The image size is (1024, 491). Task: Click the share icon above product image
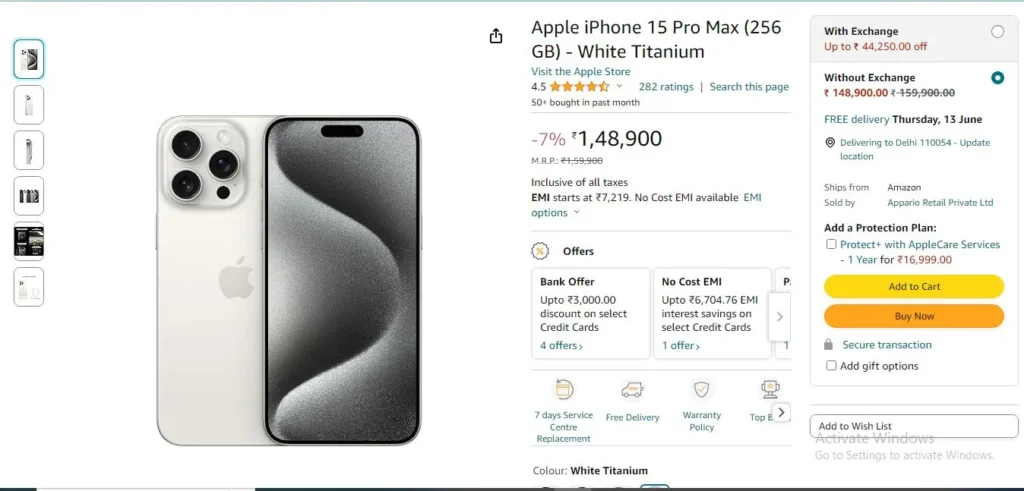tap(496, 37)
